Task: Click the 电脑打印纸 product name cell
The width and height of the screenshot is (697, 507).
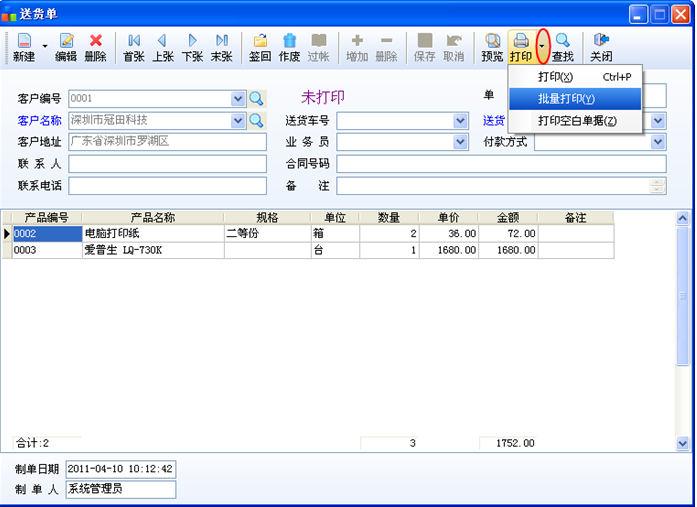Action: [x=153, y=233]
